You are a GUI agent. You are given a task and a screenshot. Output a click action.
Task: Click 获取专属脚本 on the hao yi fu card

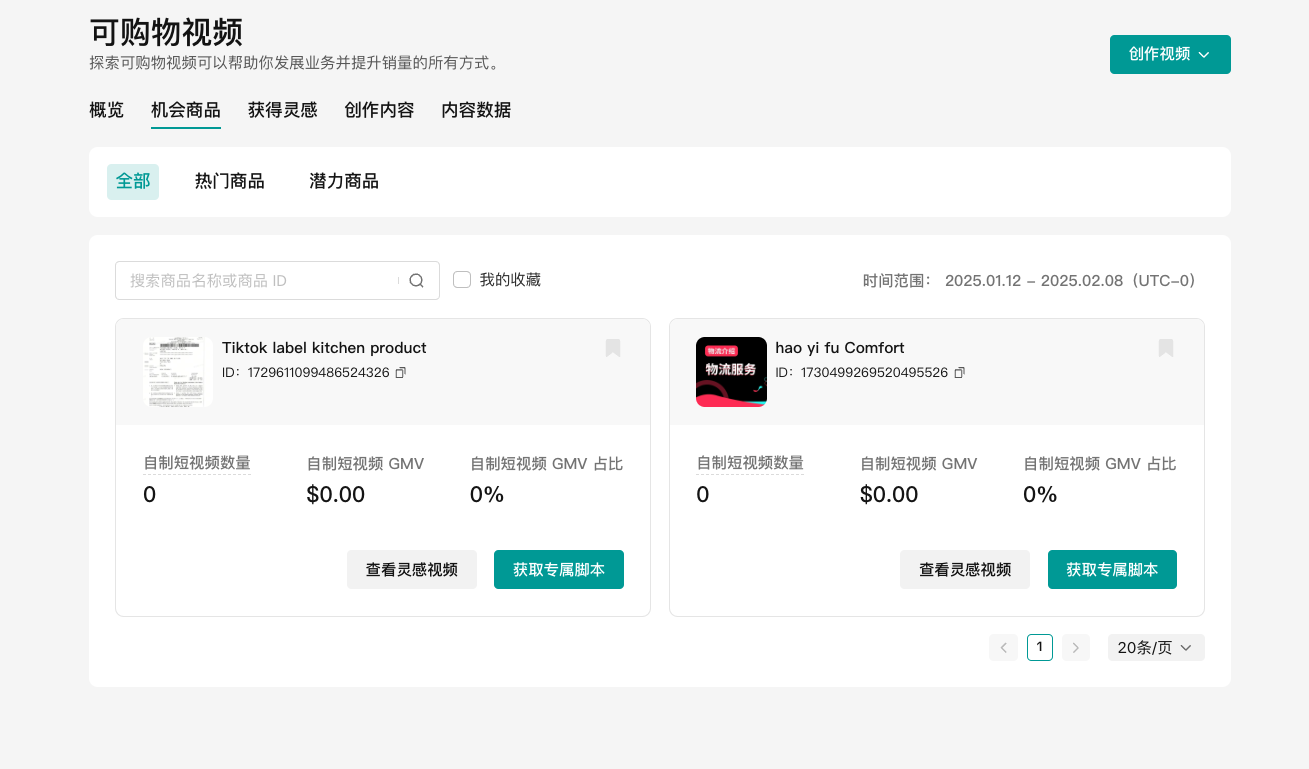click(1112, 569)
